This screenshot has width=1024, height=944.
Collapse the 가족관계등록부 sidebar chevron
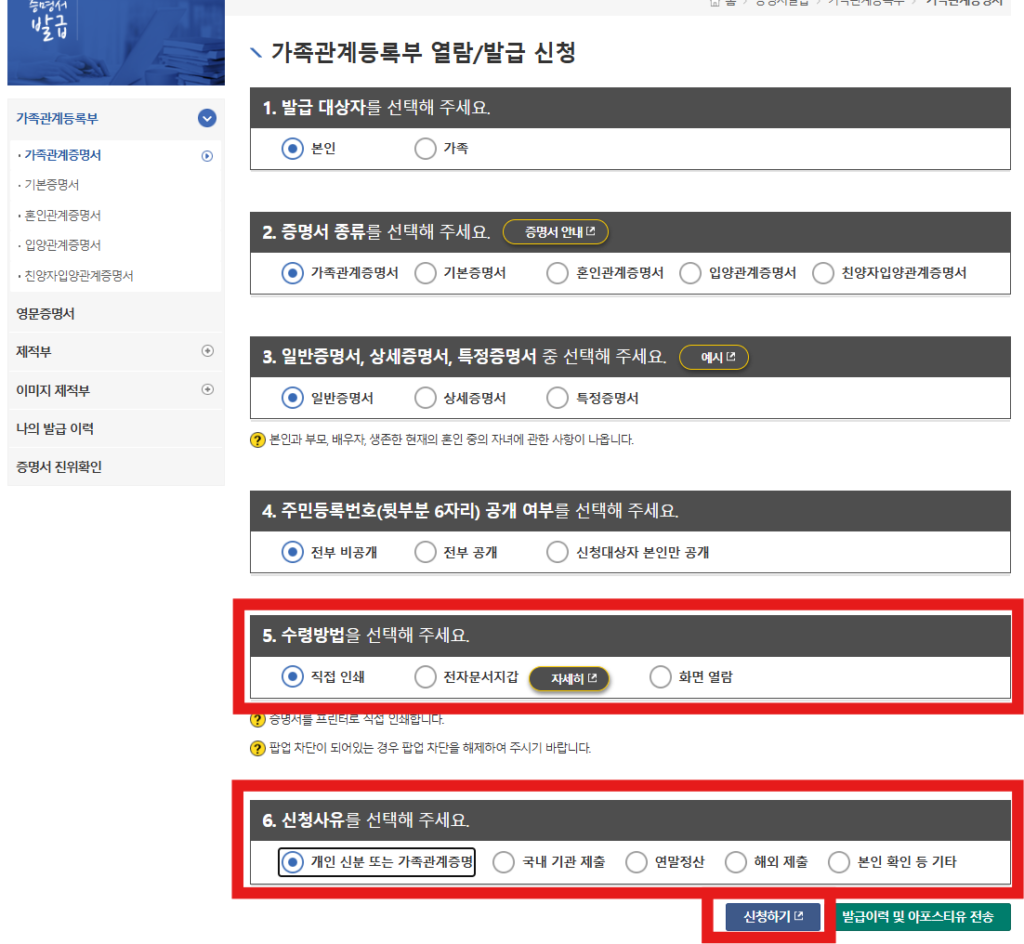[207, 119]
